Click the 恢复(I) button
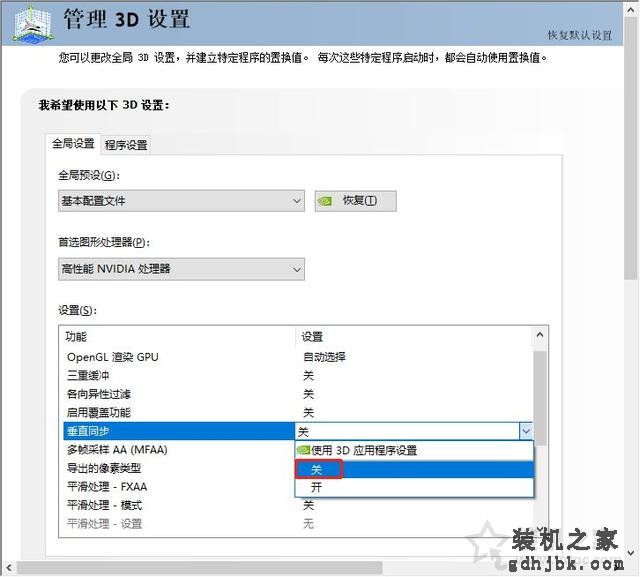 point(356,201)
